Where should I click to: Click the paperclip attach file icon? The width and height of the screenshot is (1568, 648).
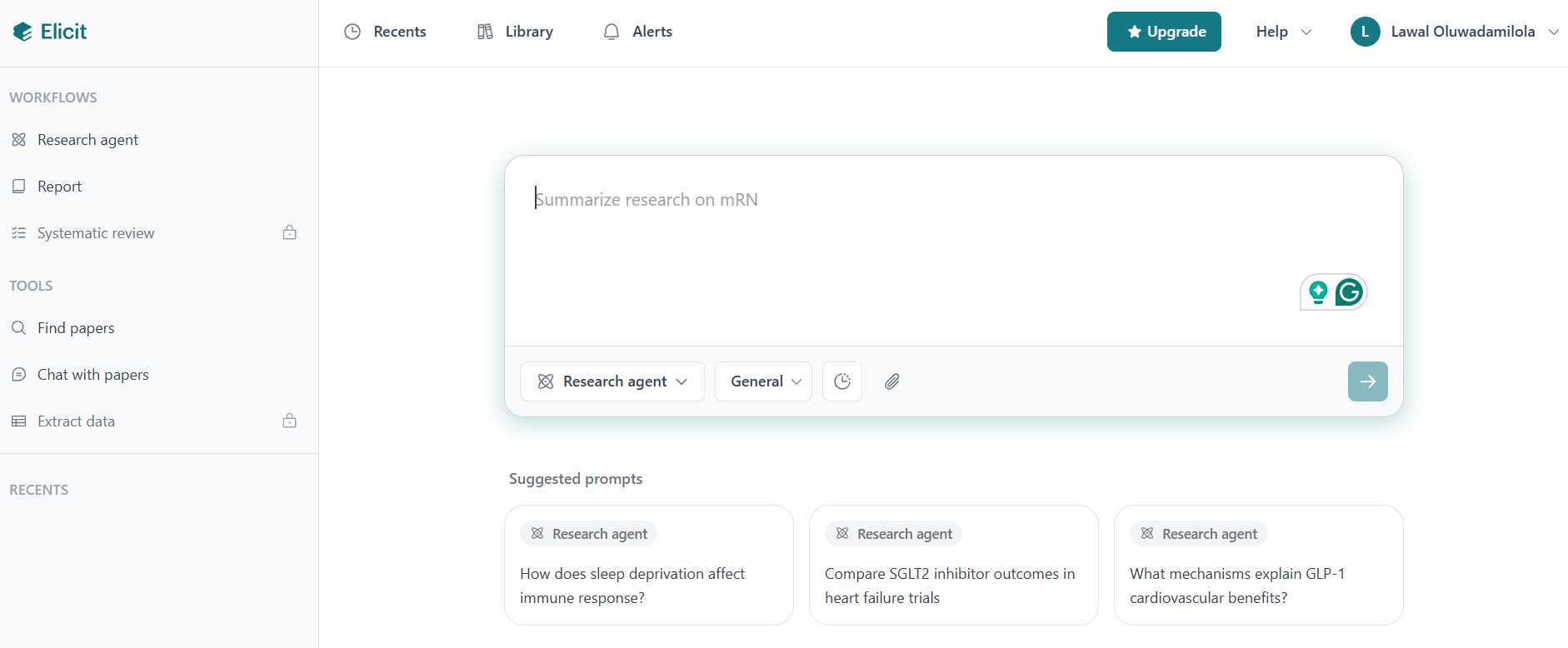pyautogui.click(x=891, y=381)
